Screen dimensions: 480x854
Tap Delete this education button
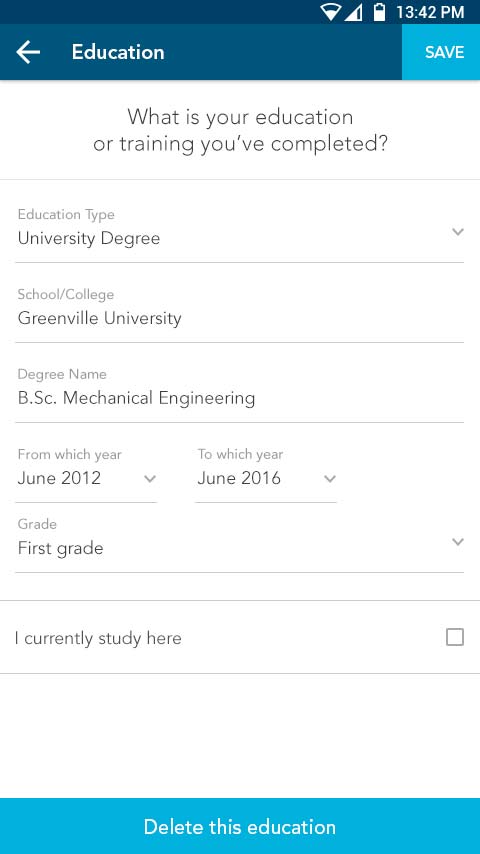point(240,826)
